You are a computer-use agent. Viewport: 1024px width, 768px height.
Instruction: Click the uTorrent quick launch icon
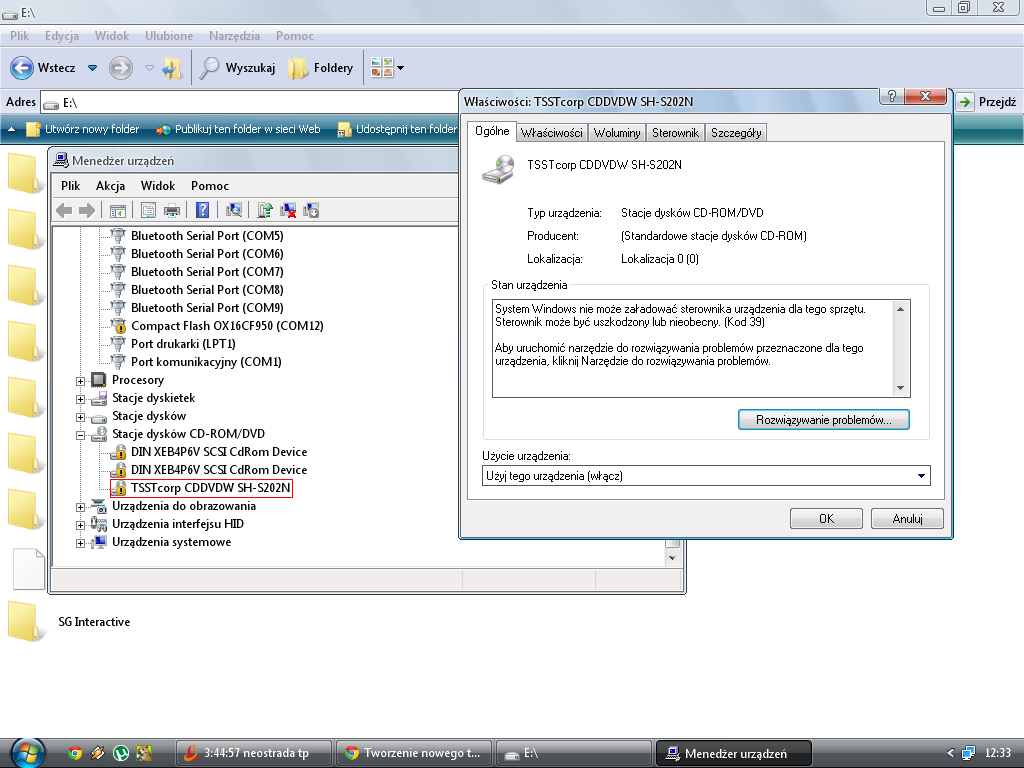point(121,753)
